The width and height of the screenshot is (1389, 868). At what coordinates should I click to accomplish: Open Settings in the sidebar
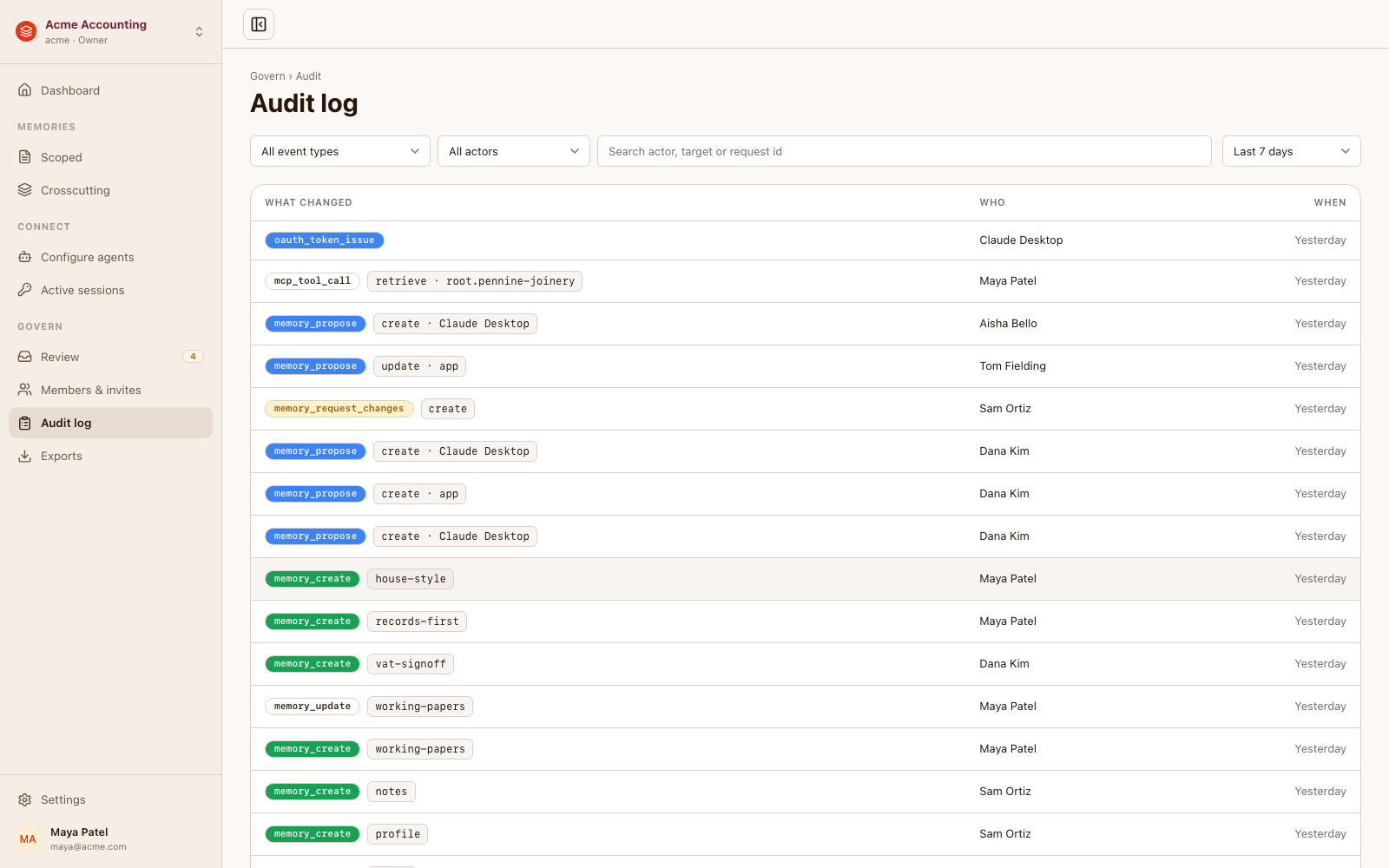coord(110,799)
